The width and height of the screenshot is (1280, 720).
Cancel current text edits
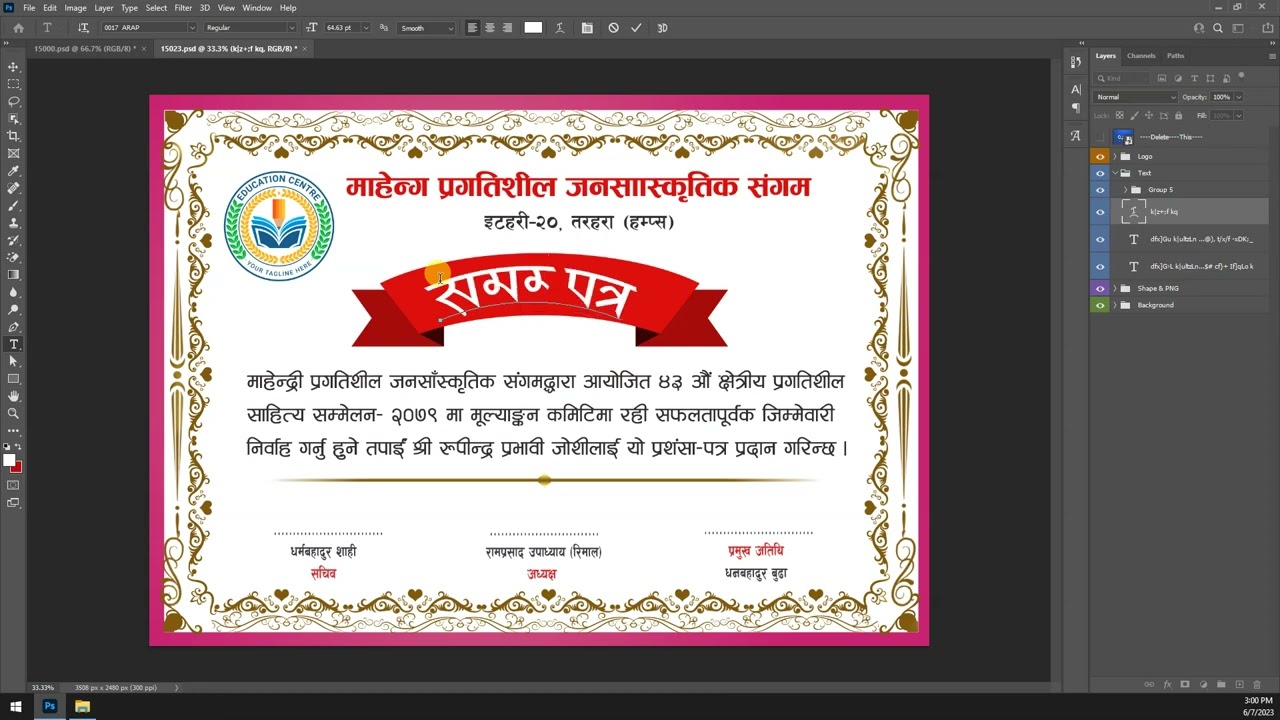613,28
